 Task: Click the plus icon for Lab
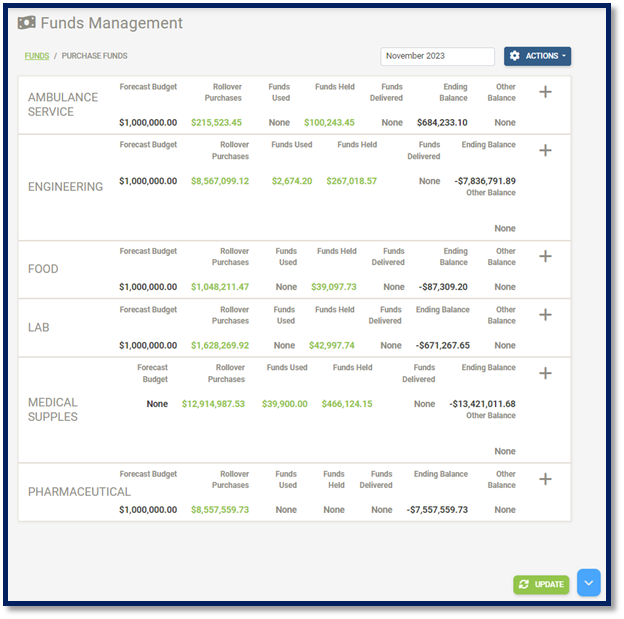click(545, 315)
